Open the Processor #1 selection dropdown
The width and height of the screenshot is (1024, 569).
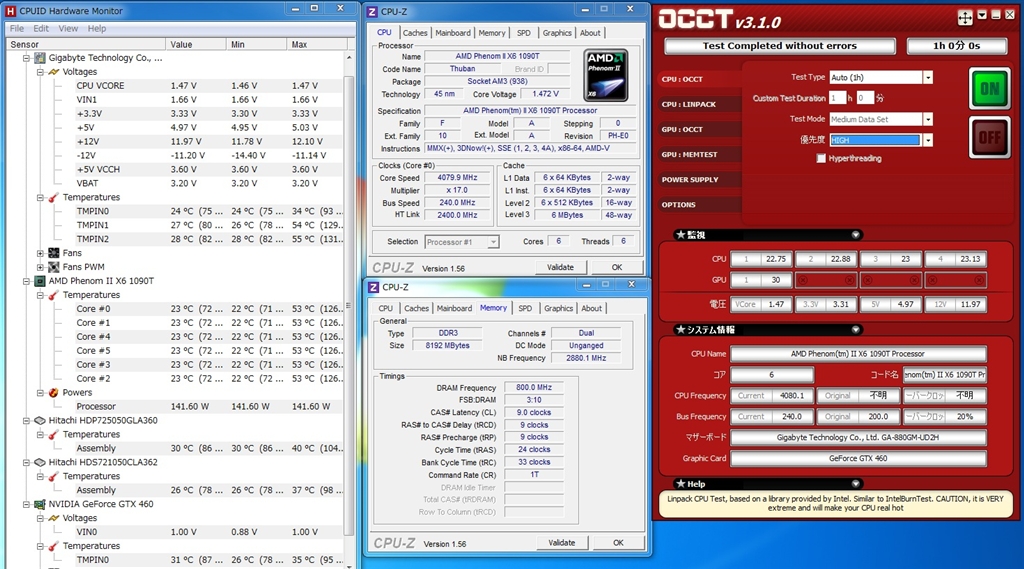click(x=493, y=242)
